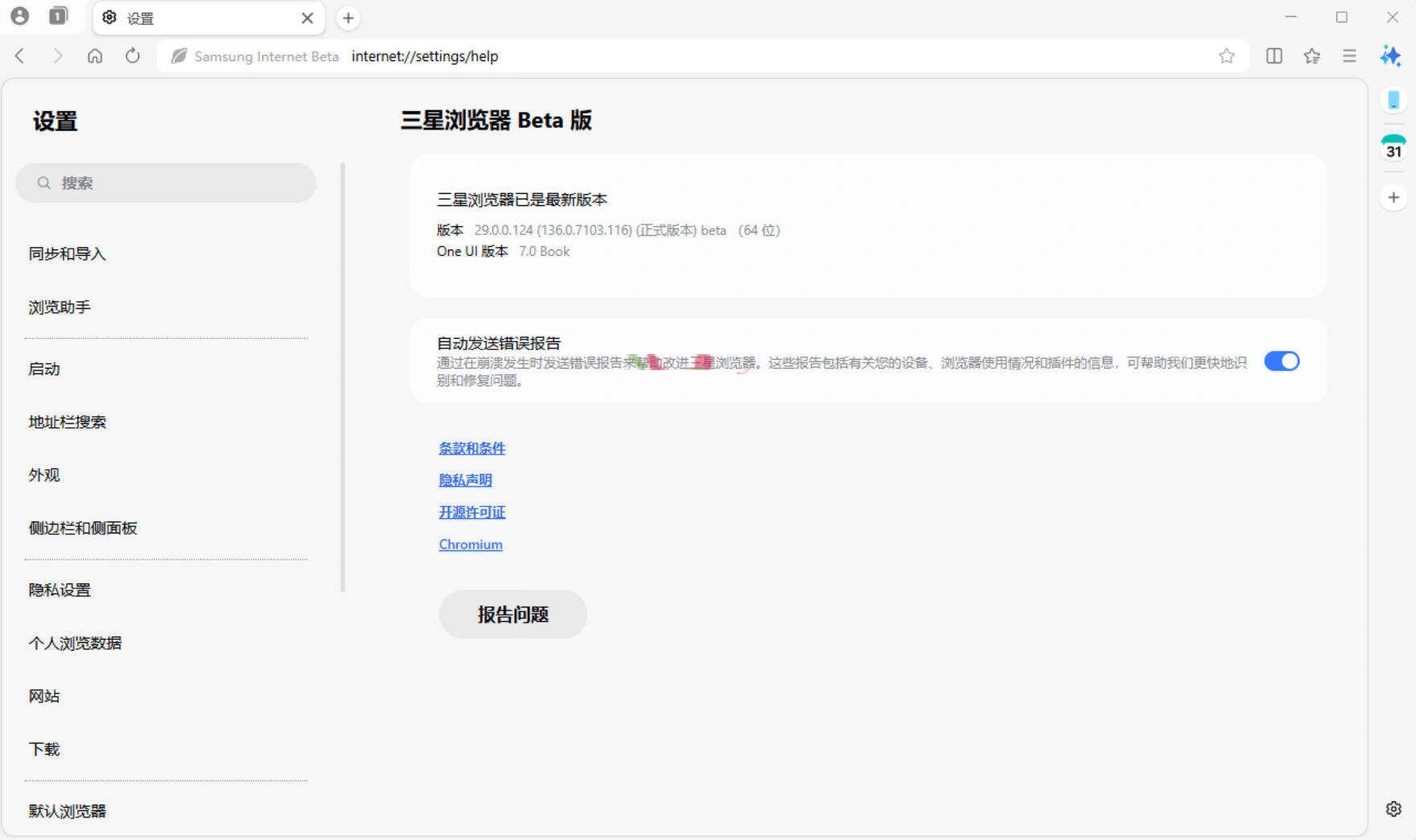Select the phone panel icon in sidebar
1416x840 pixels.
1393,100
